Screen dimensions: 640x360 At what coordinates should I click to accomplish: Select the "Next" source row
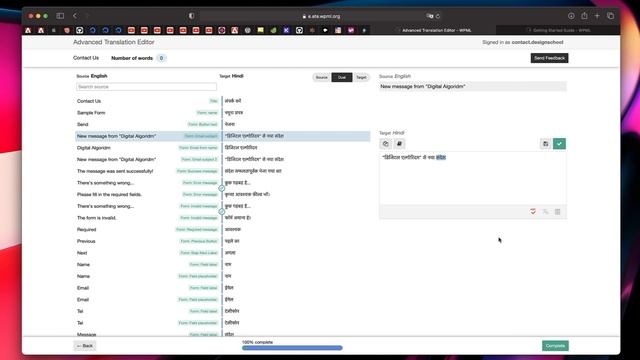pyautogui.click(x=147, y=253)
